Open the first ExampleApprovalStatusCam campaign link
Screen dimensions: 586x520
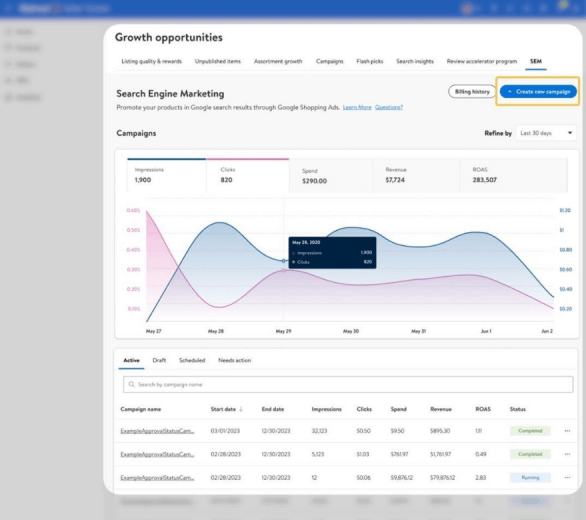pyautogui.click(x=157, y=431)
